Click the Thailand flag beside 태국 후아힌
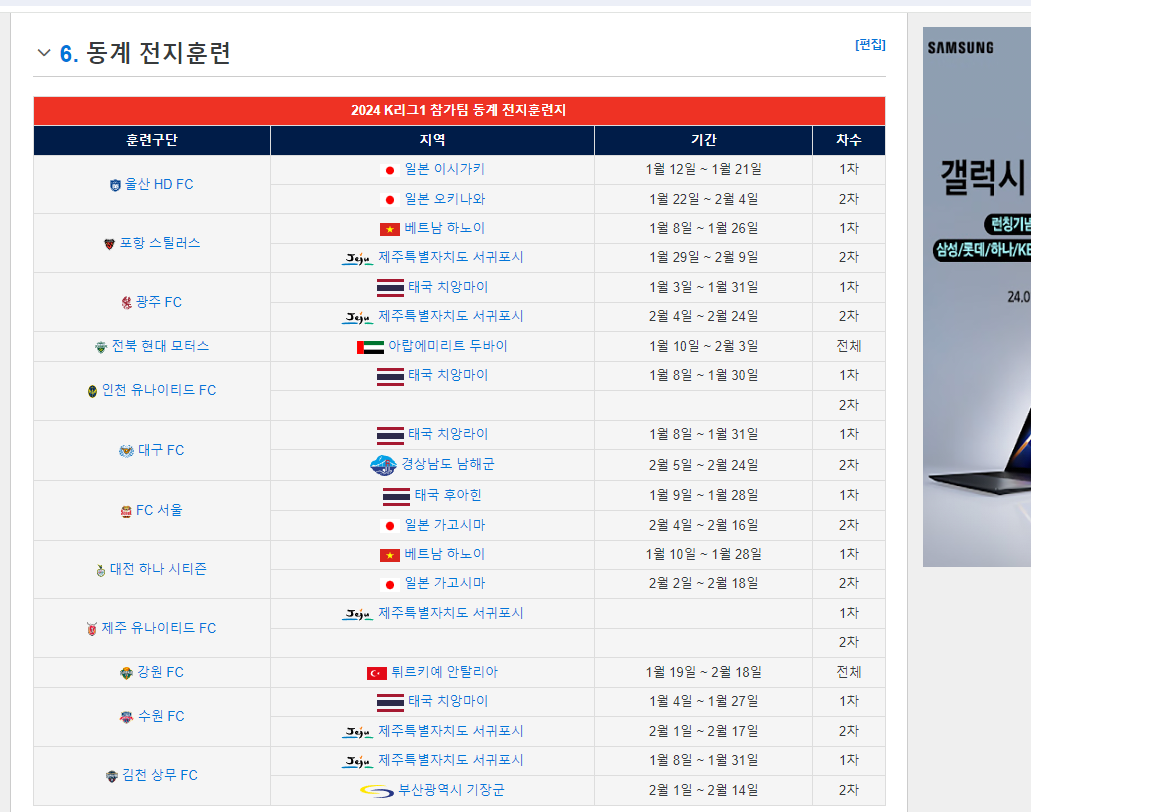 tap(397, 497)
